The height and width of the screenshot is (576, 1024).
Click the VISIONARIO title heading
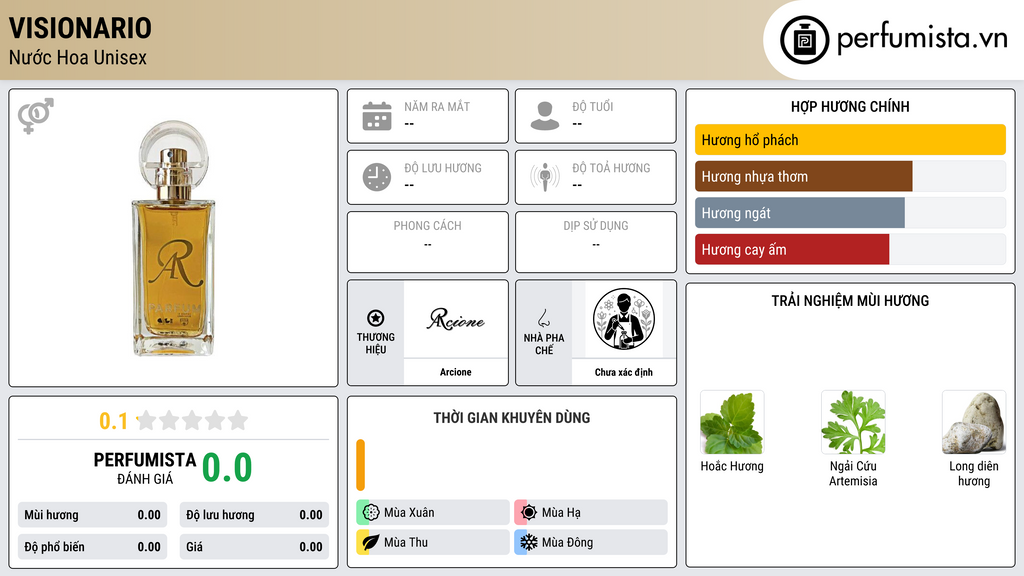pyautogui.click(x=80, y=29)
